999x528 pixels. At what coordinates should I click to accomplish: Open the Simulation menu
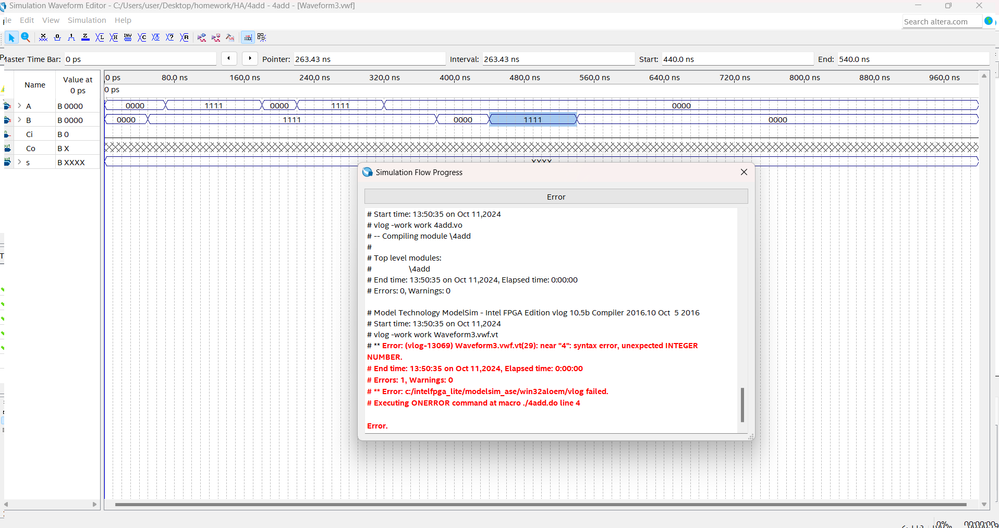coord(87,20)
